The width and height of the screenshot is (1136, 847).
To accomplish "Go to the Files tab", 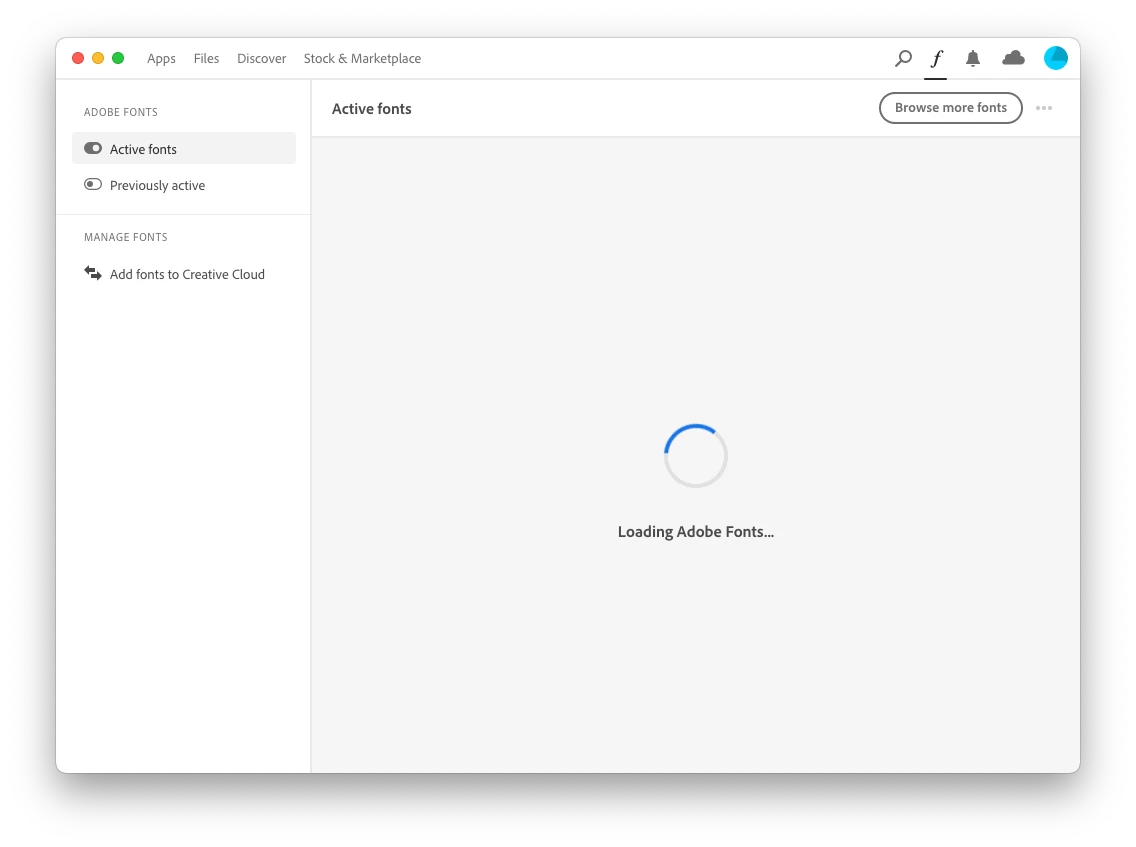I will (206, 59).
